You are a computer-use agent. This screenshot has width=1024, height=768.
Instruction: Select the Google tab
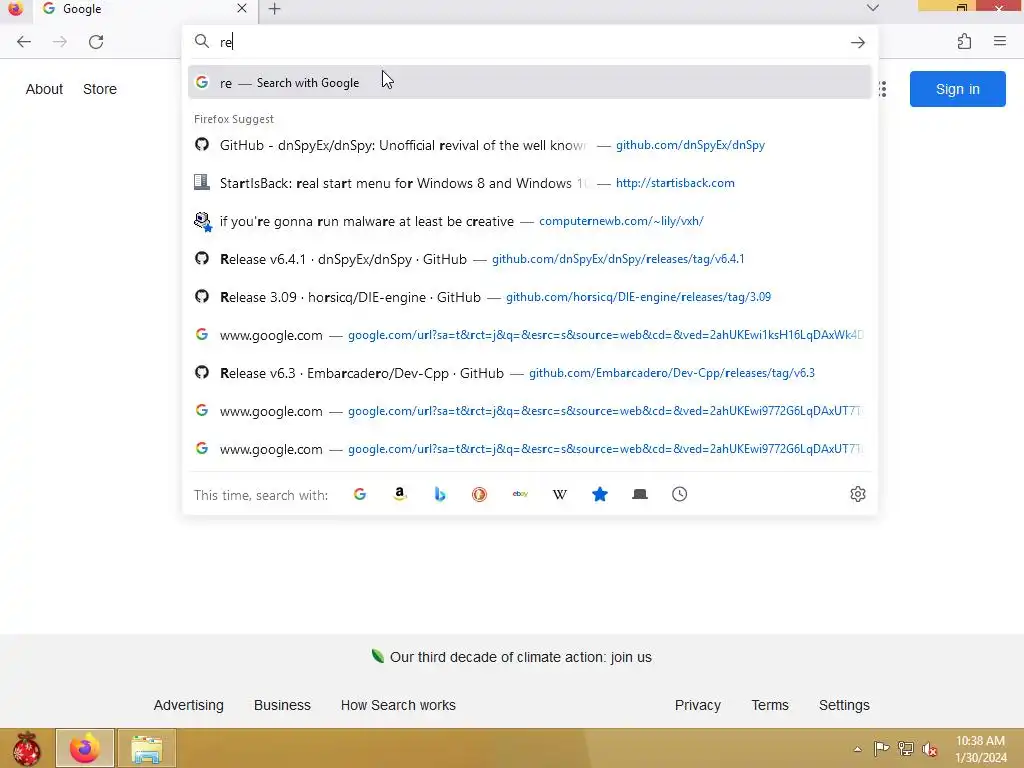[145, 9]
